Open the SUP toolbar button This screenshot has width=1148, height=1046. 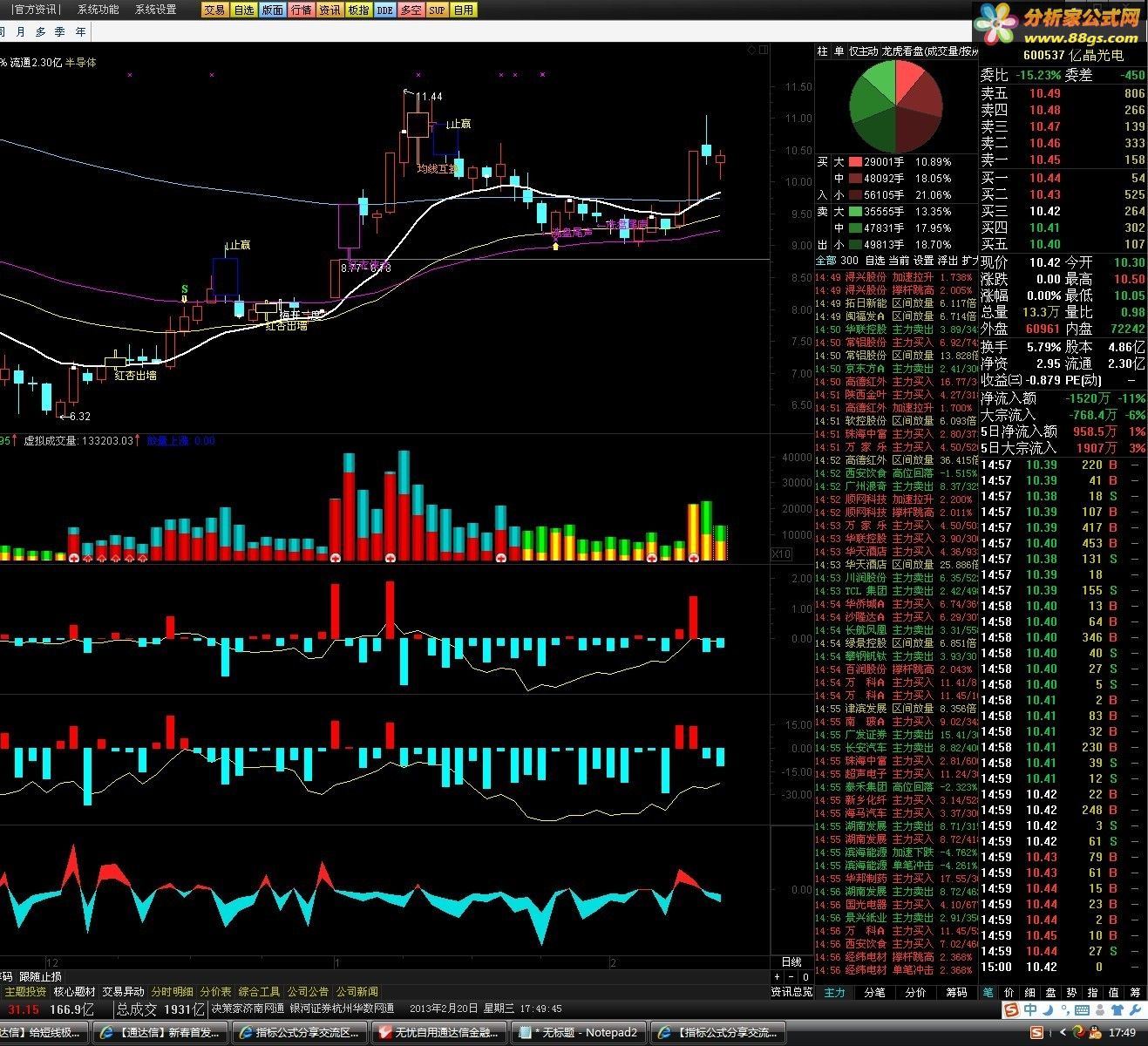pyautogui.click(x=437, y=10)
